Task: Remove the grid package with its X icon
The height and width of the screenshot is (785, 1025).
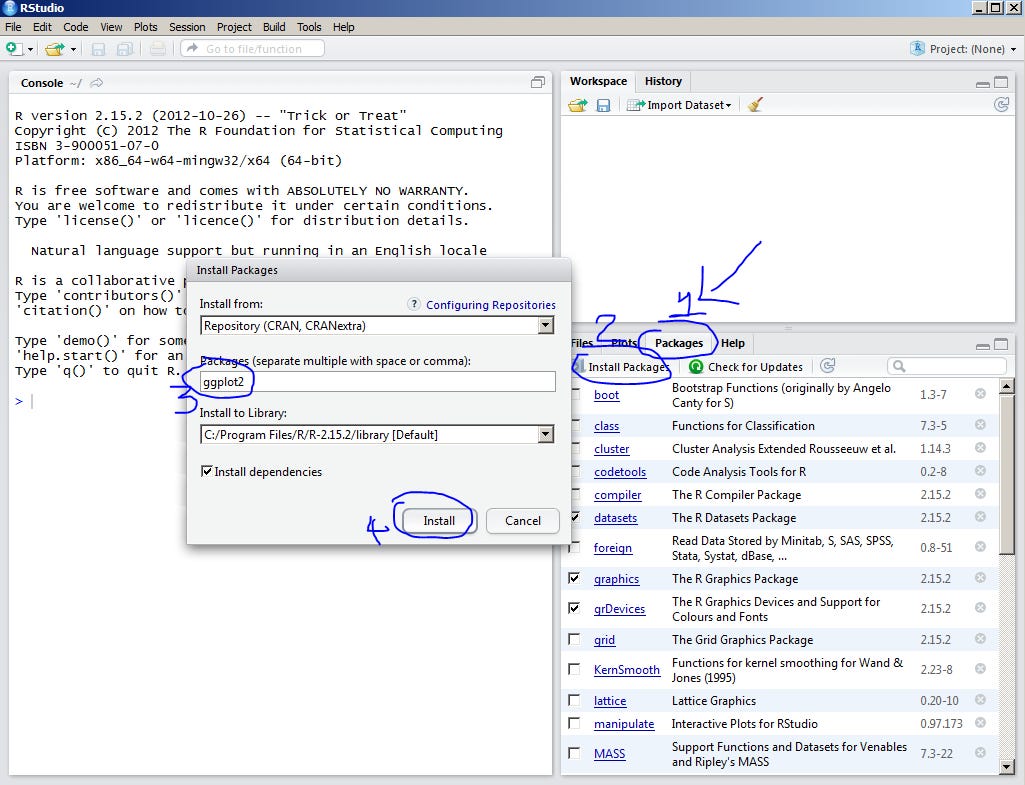Action: (x=980, y=639)
